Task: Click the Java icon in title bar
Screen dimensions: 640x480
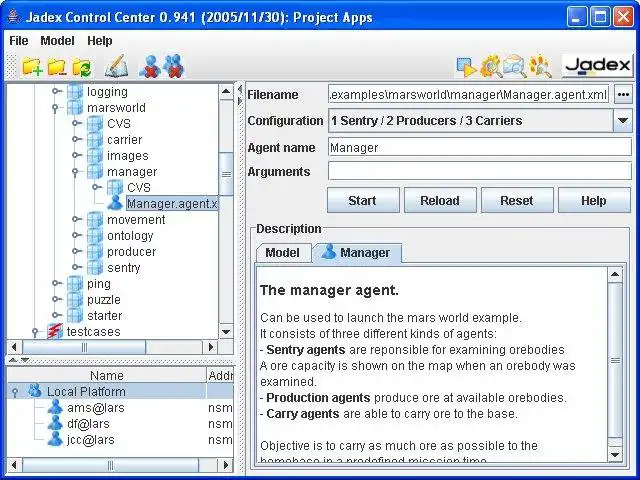Action: (x=14, y=17)
